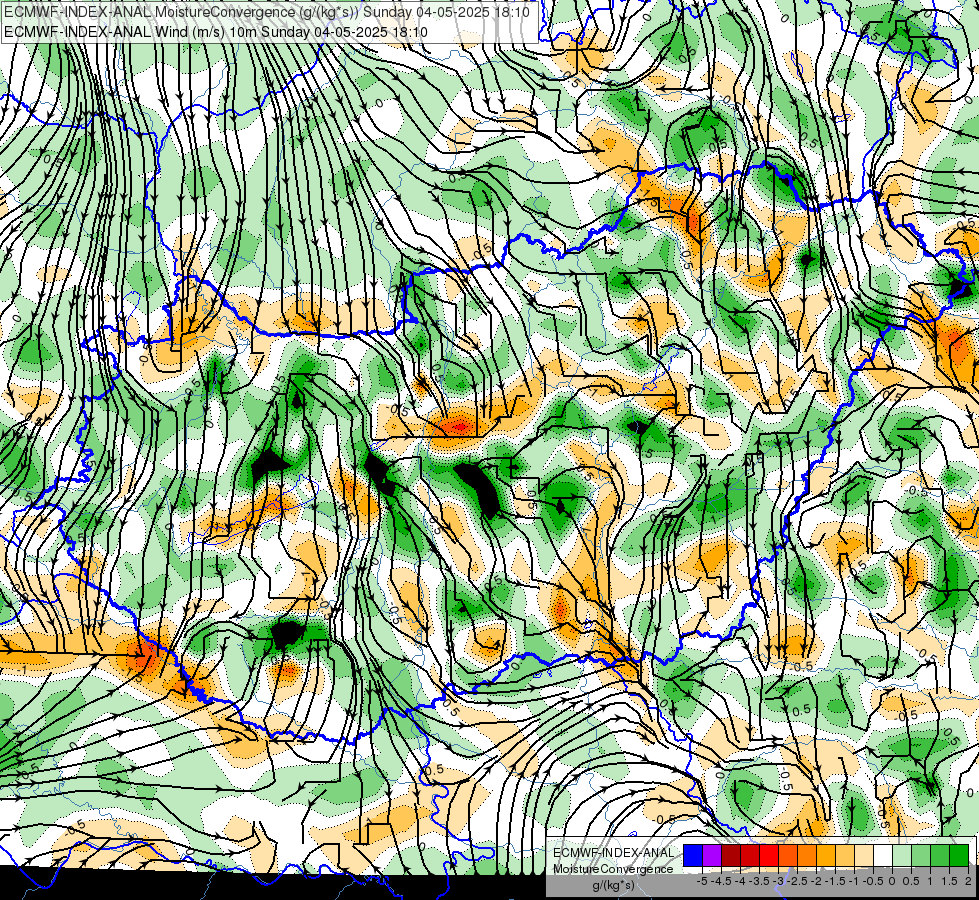
Task: Click the purple legend swatch
Action: 712,855
